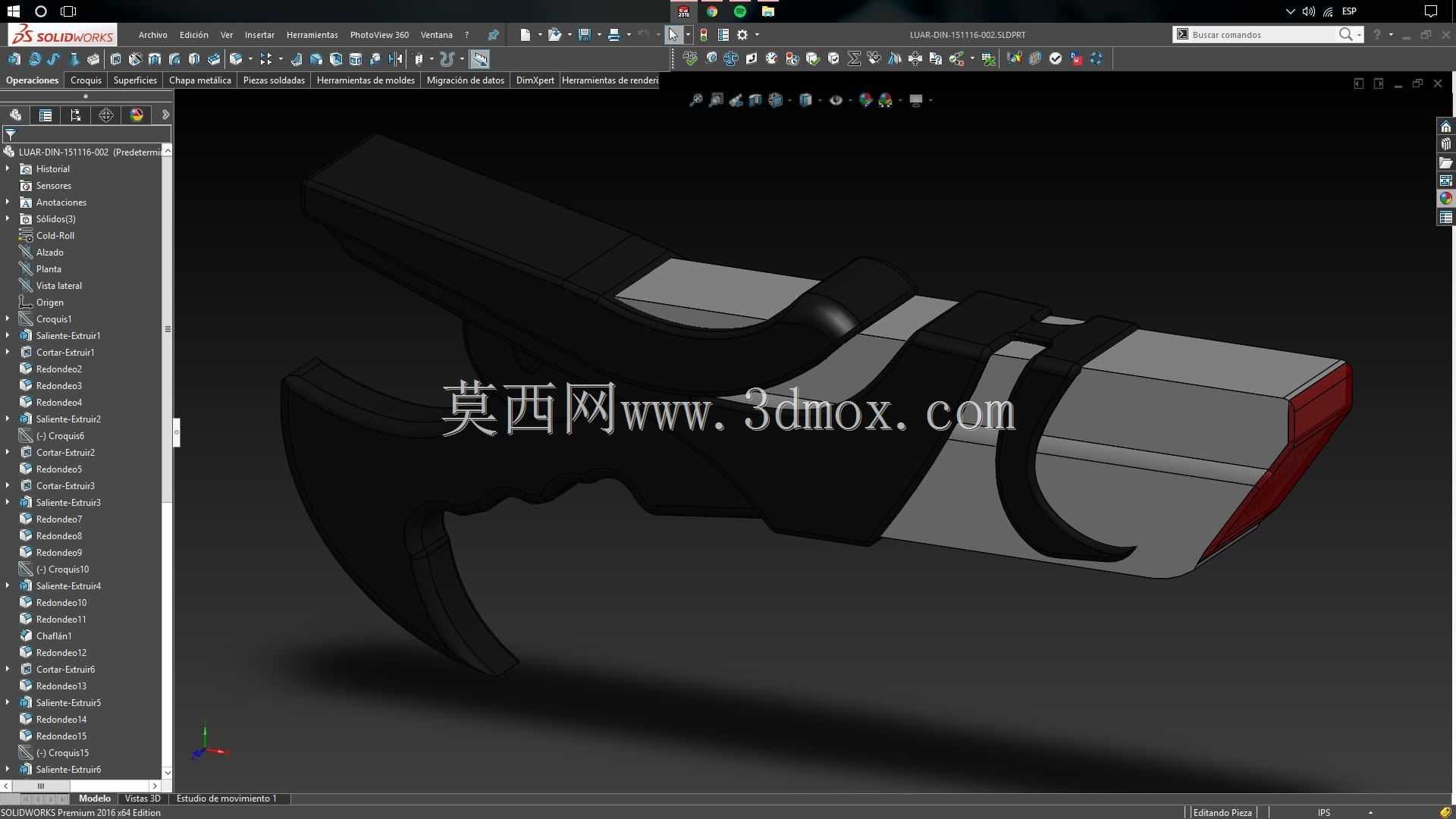Screen dimensions: 1456x819
Task: Select the Extruded Boss/Base tool
Action: 14,59
